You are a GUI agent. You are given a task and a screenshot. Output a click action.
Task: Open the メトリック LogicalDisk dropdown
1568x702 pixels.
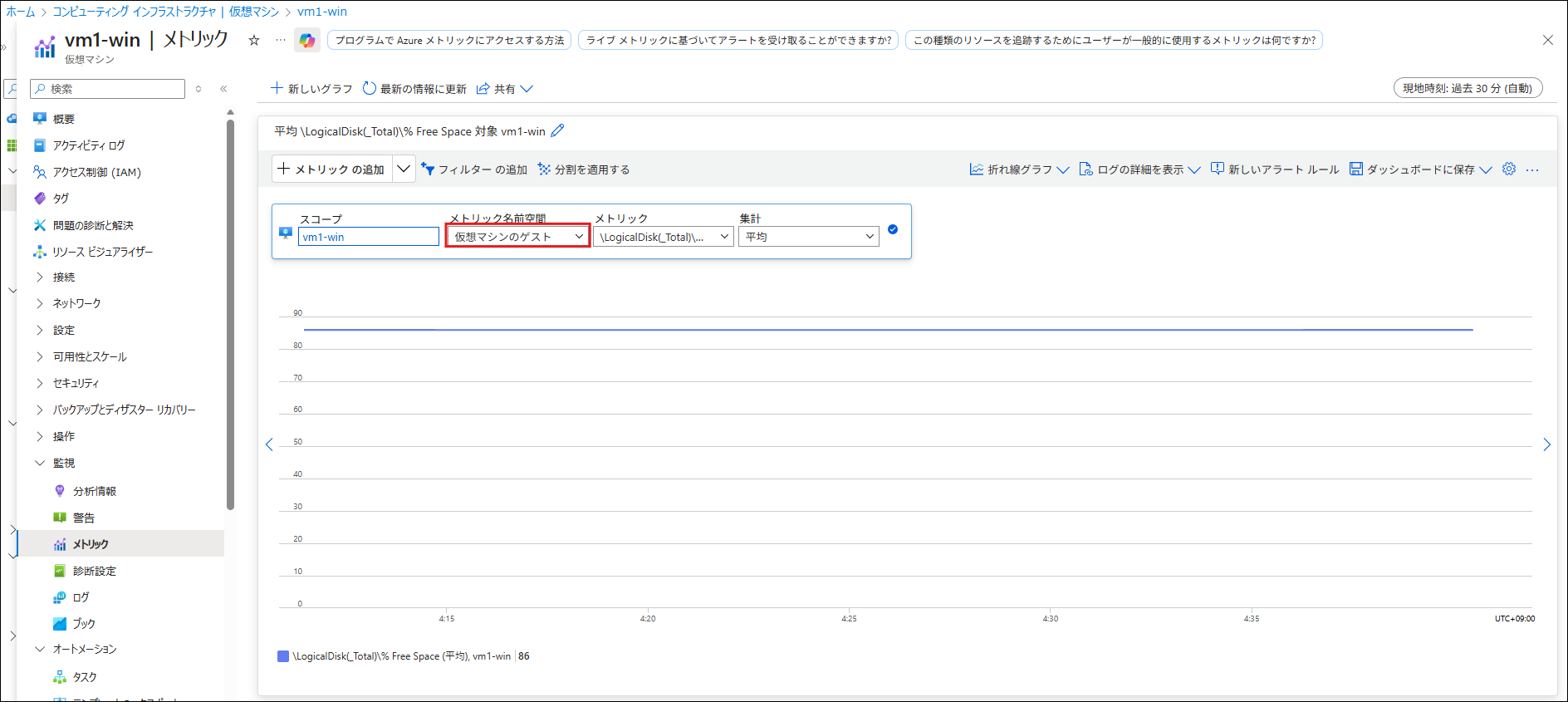[664, 237]
